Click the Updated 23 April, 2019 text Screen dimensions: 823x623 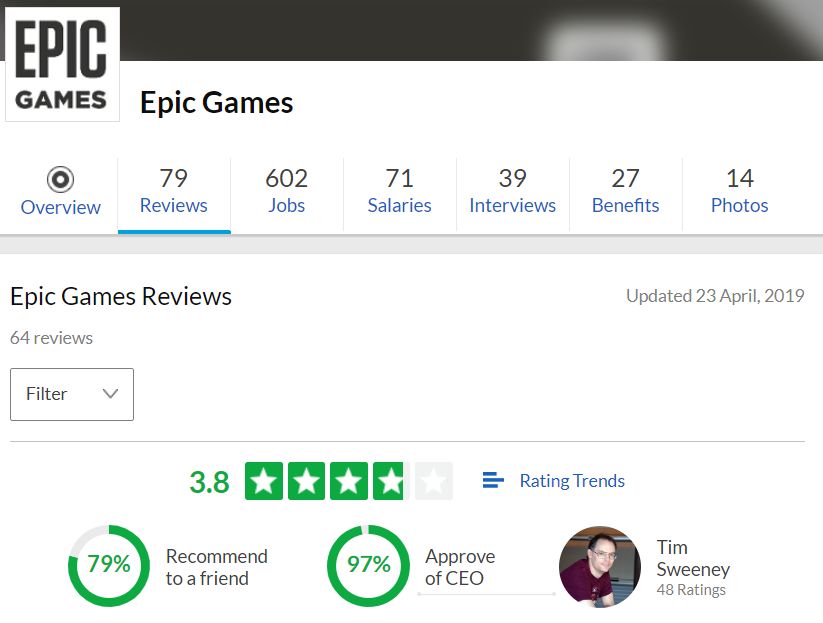pyautogui.click(x=715, y=296)
